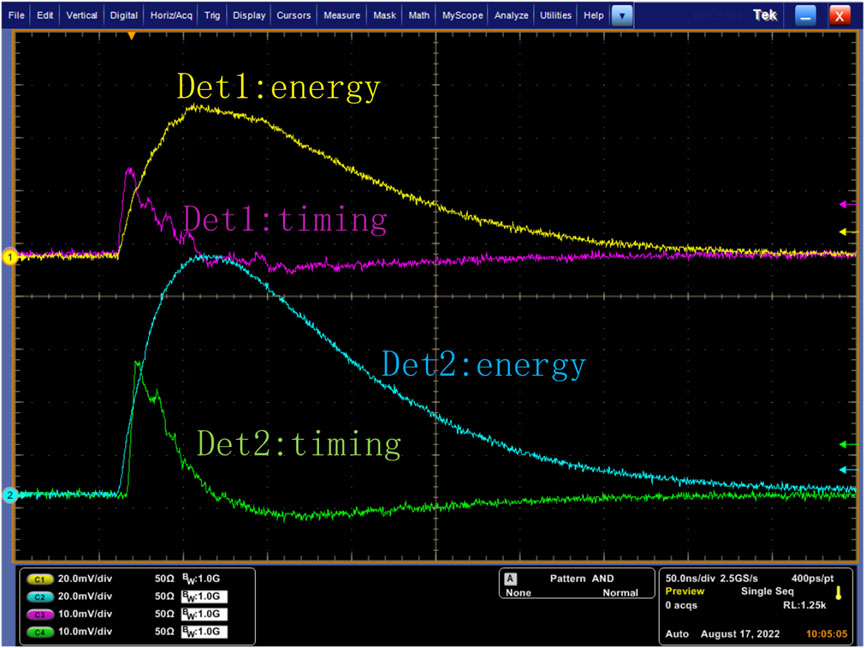Image resolution: width=865 pixels, height=648 pixels.
Task: Click the Normal trigger mode readout
Action: [620, 593]
